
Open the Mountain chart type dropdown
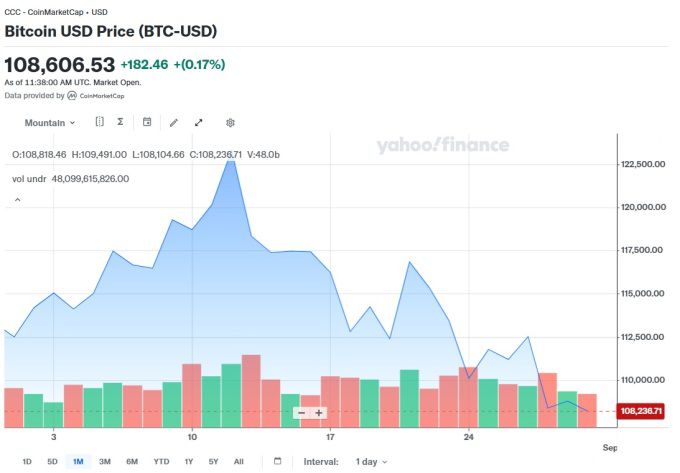point(49,122)
